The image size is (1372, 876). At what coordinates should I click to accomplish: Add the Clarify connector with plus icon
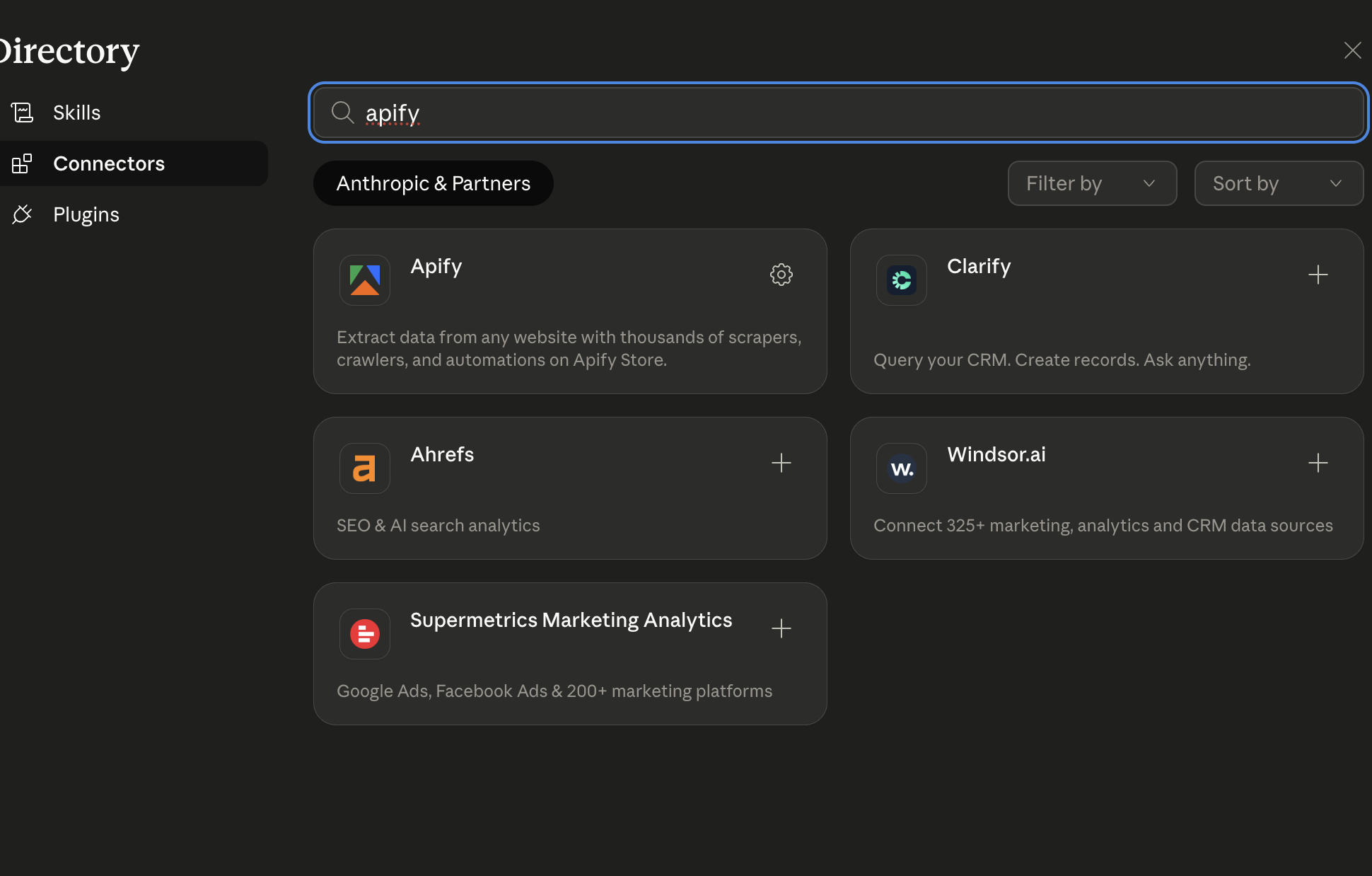[1318, 275]
